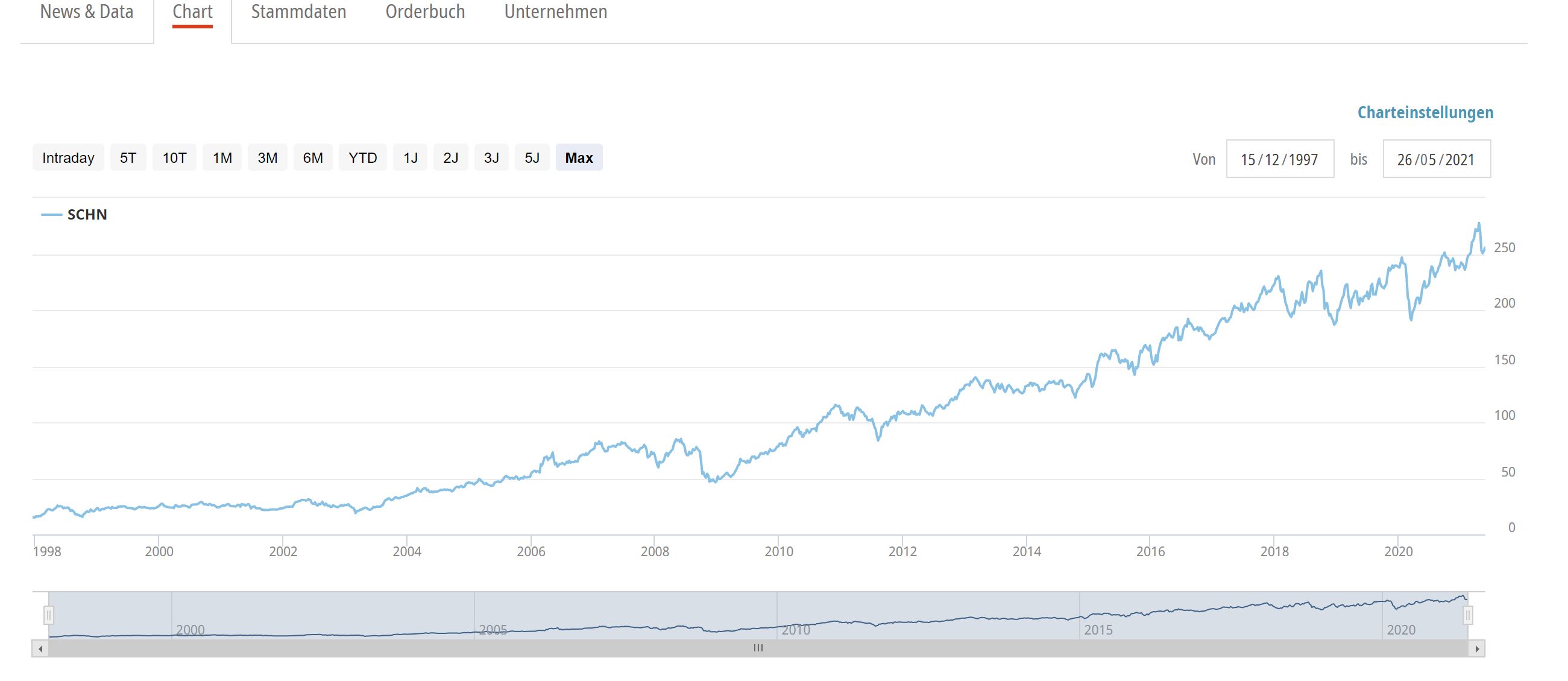Select the 6M range button
This screenshot has width=1568, height=681.
pos(313,158)
